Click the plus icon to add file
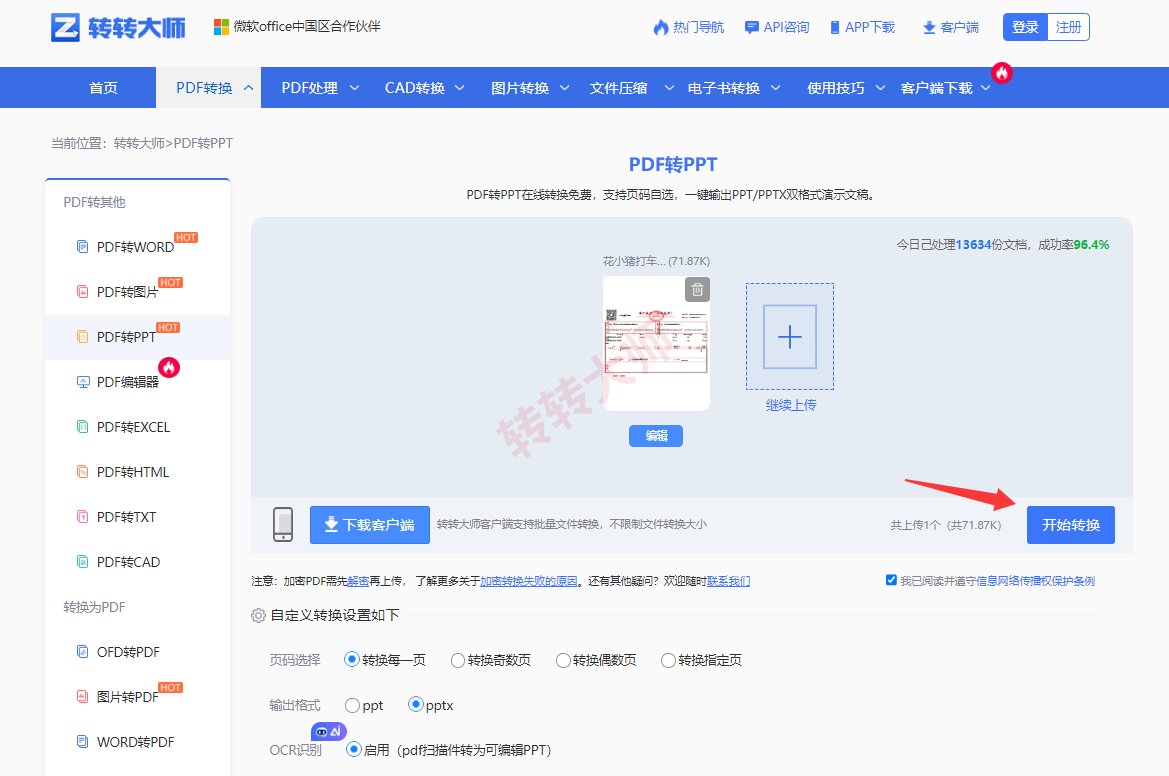The height and width of the screenshot is (776, 1169). pos(790,337)
